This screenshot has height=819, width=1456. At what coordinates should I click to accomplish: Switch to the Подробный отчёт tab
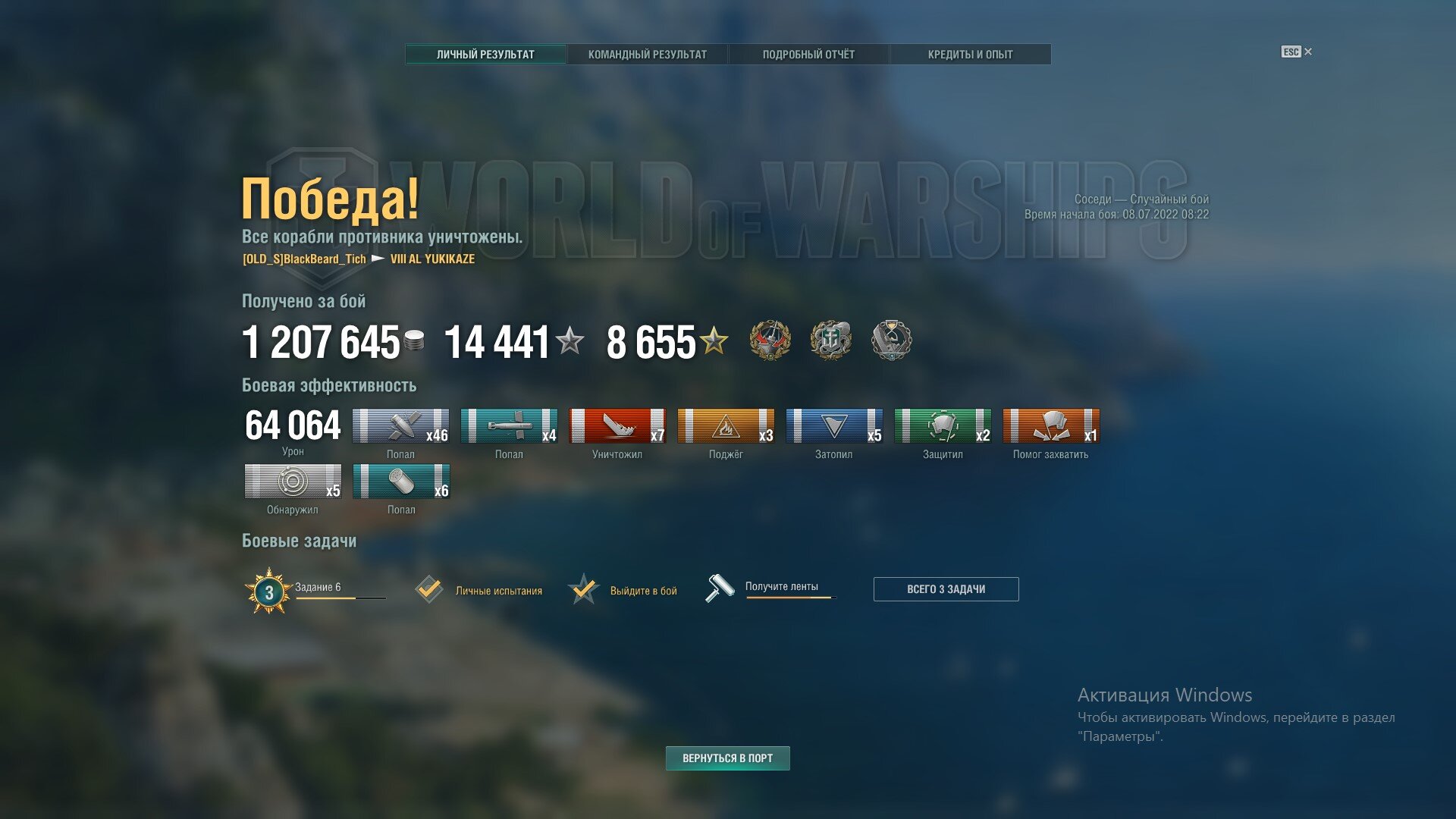tap(808, 55)
